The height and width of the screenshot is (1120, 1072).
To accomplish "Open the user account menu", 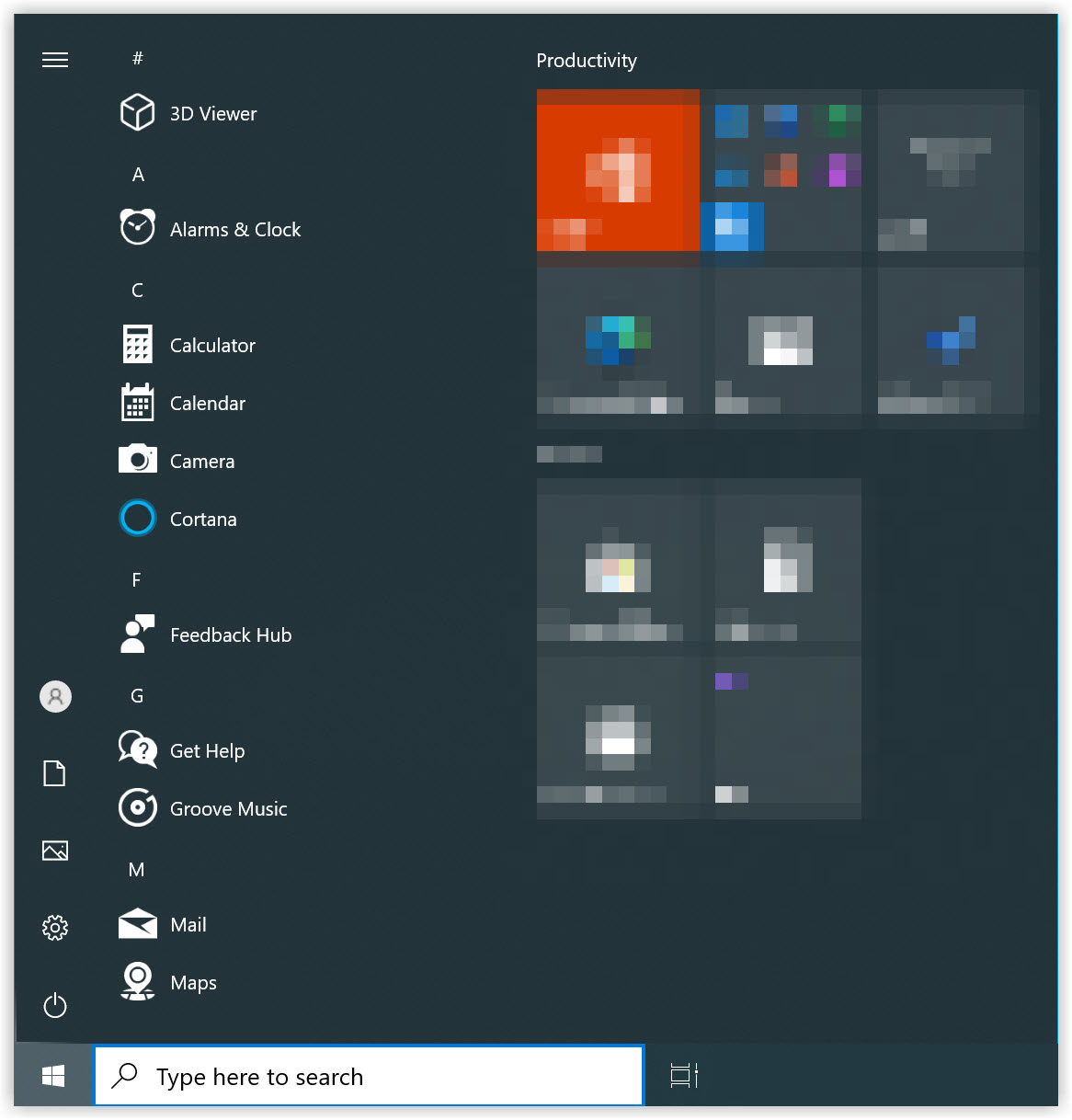I will pos(55,697).
